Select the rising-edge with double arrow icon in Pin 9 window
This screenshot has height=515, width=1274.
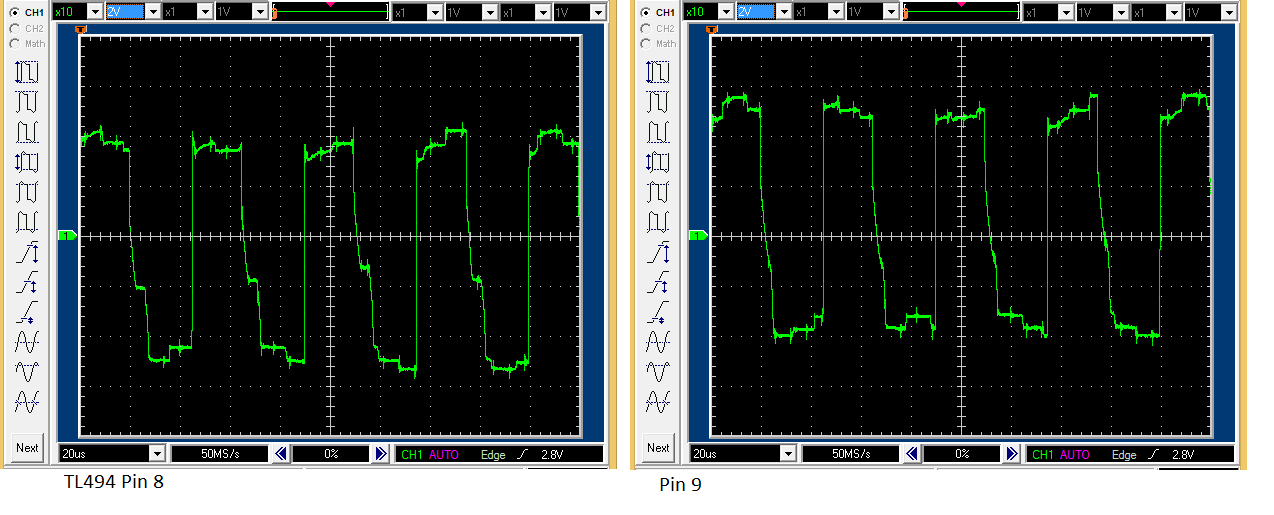click(x=657, y=252)
